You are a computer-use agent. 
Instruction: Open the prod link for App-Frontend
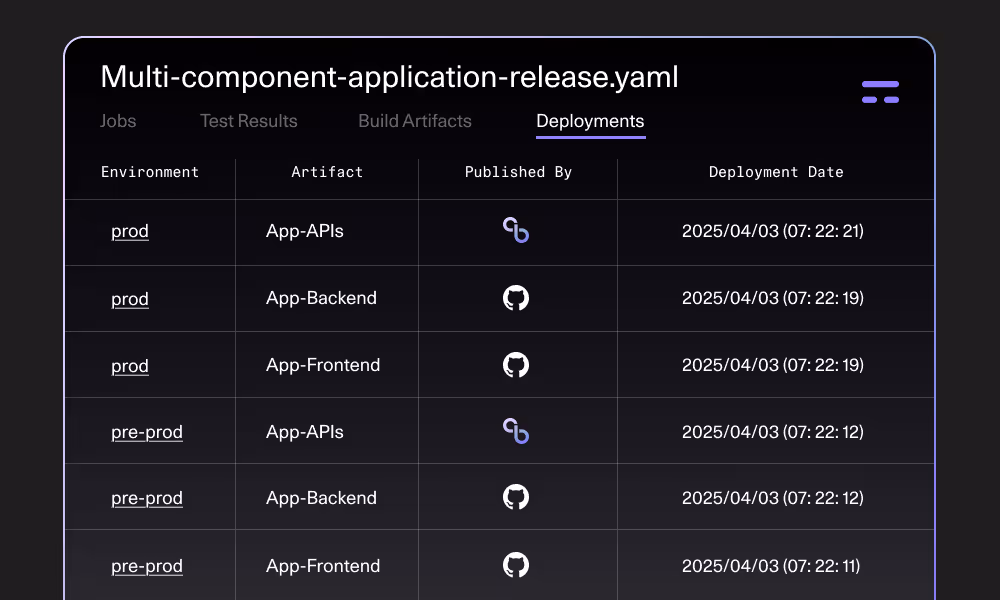(x=130, y=365)
